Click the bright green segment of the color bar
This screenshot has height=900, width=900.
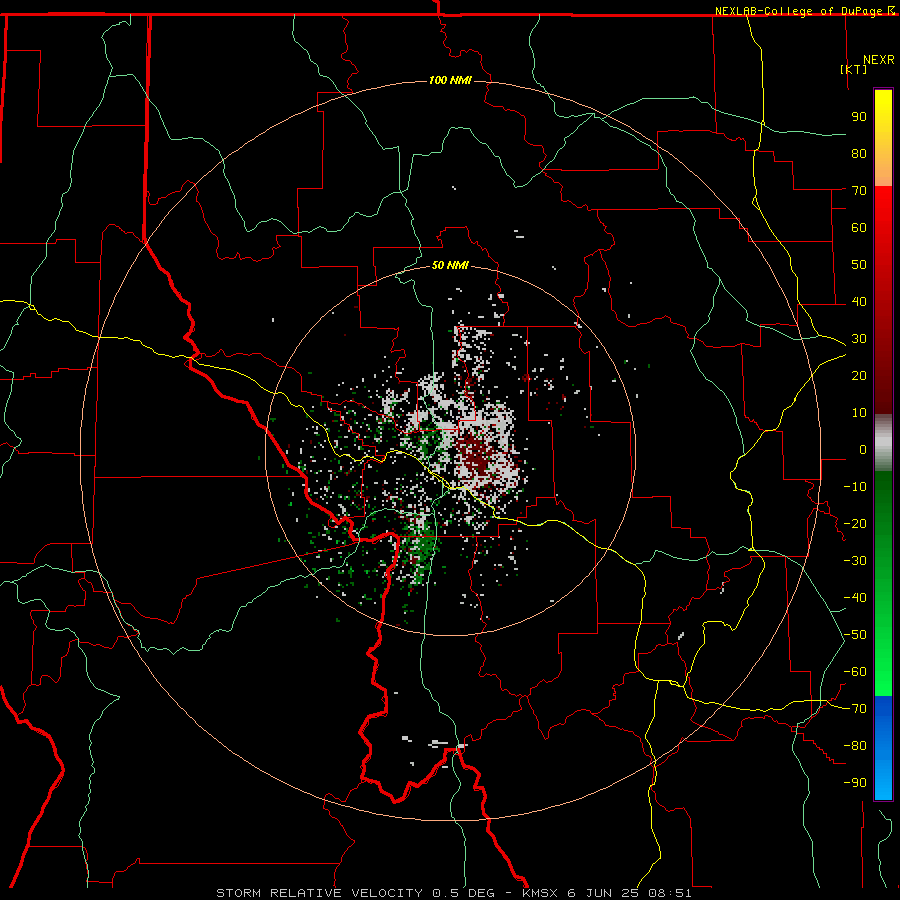(x=883, y=583)
